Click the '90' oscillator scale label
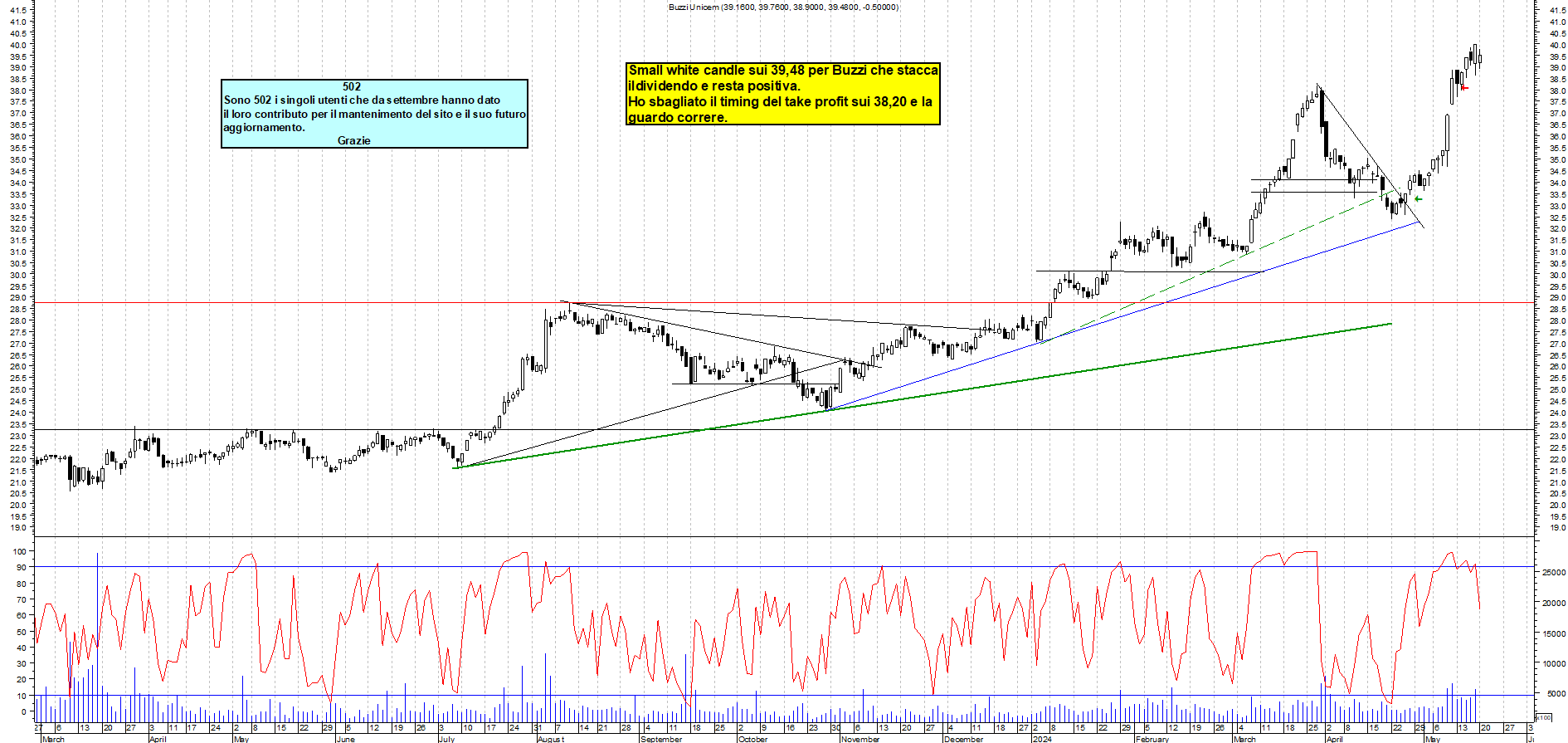This screenshot has width=1568, height=743. (22, 568)
